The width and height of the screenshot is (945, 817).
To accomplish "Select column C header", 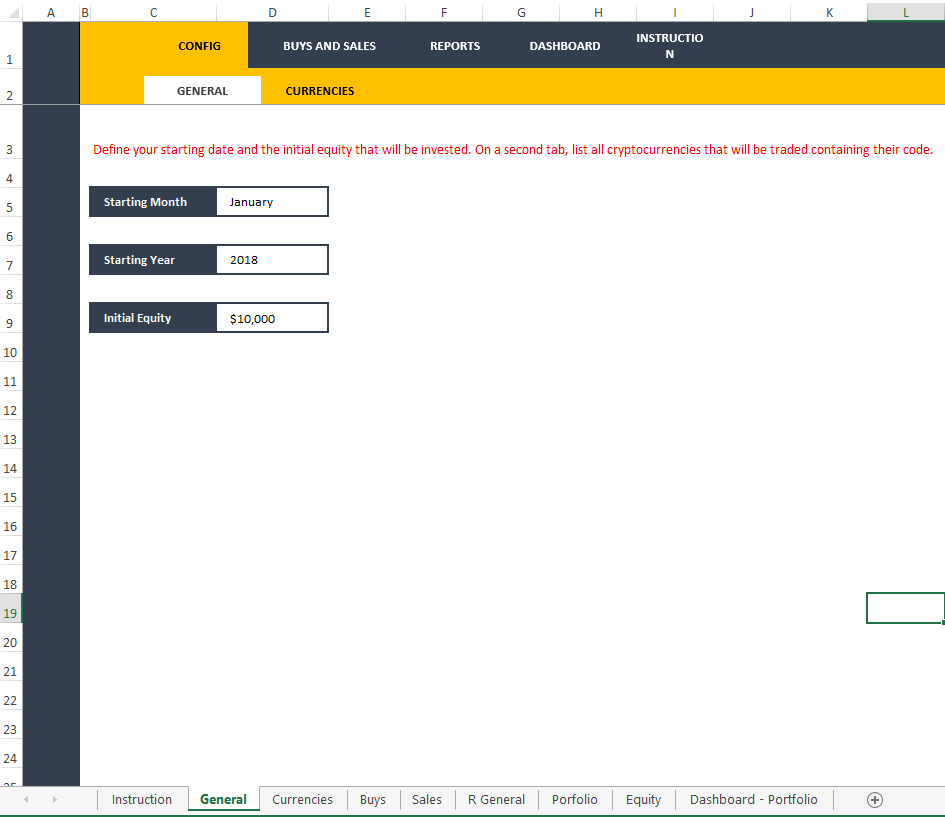I will click(154, 12).
